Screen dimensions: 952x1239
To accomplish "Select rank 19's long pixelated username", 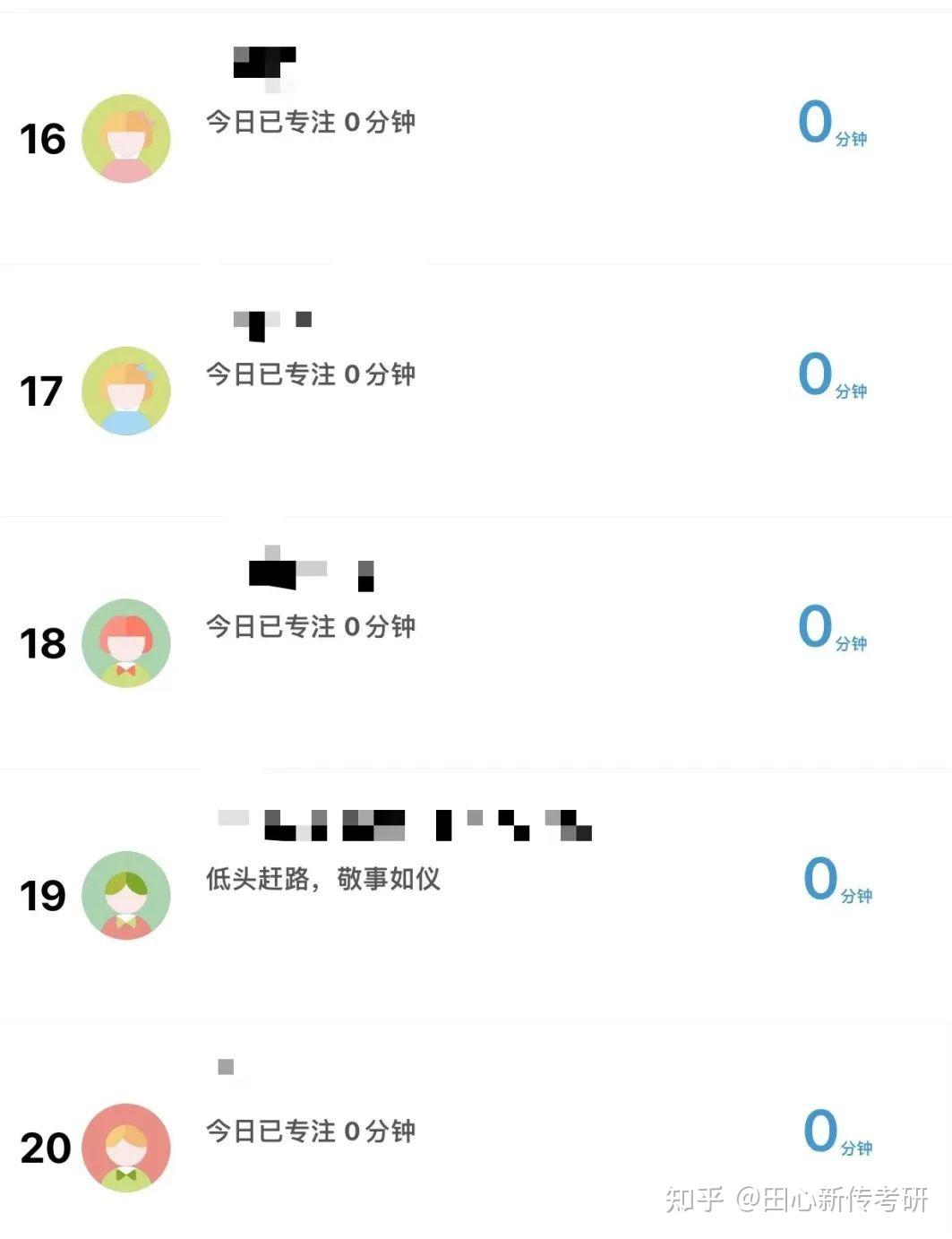I will pyautogui.click(x=405, y=825).
